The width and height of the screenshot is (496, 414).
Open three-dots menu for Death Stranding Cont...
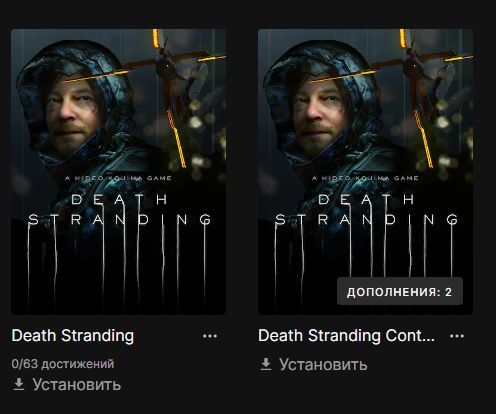point(457,336)
